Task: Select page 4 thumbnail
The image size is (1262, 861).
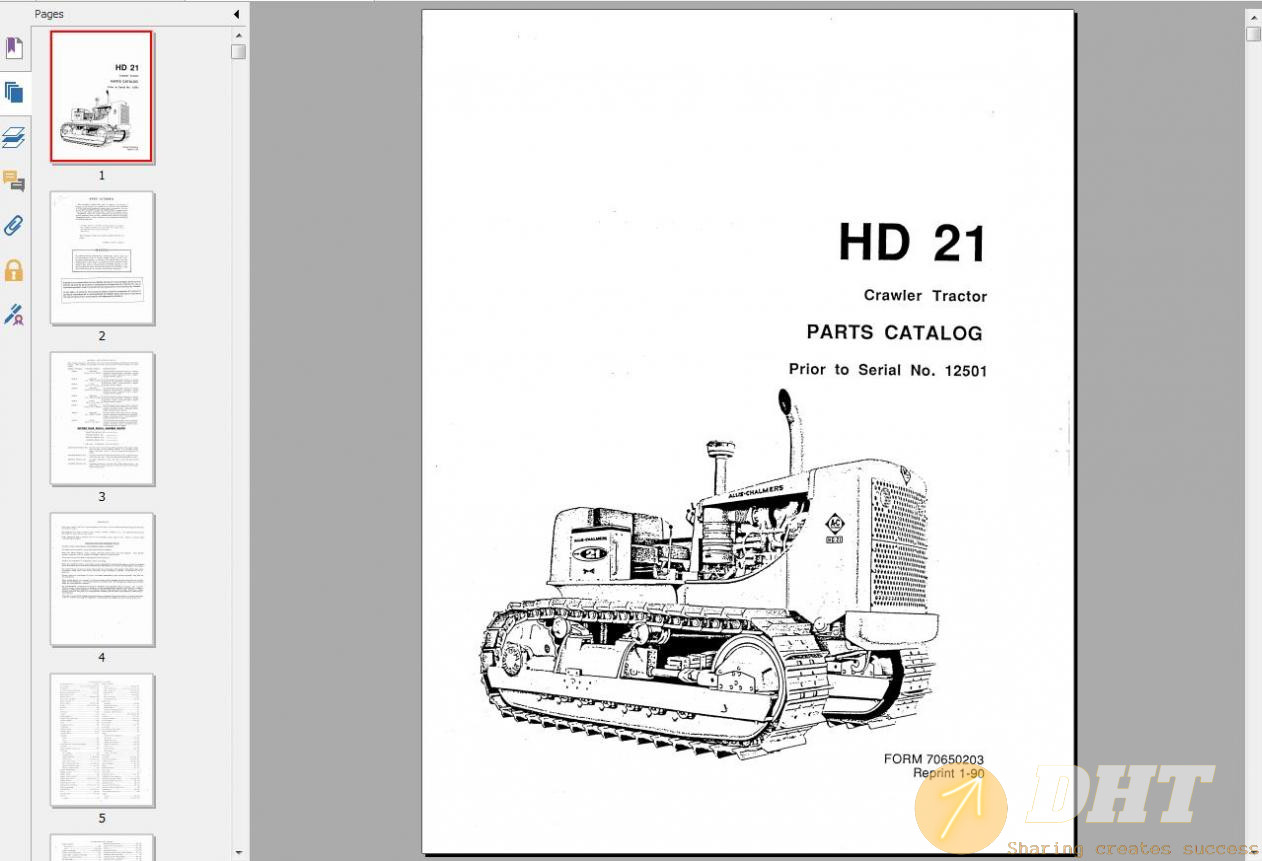Action: [102, 579]
